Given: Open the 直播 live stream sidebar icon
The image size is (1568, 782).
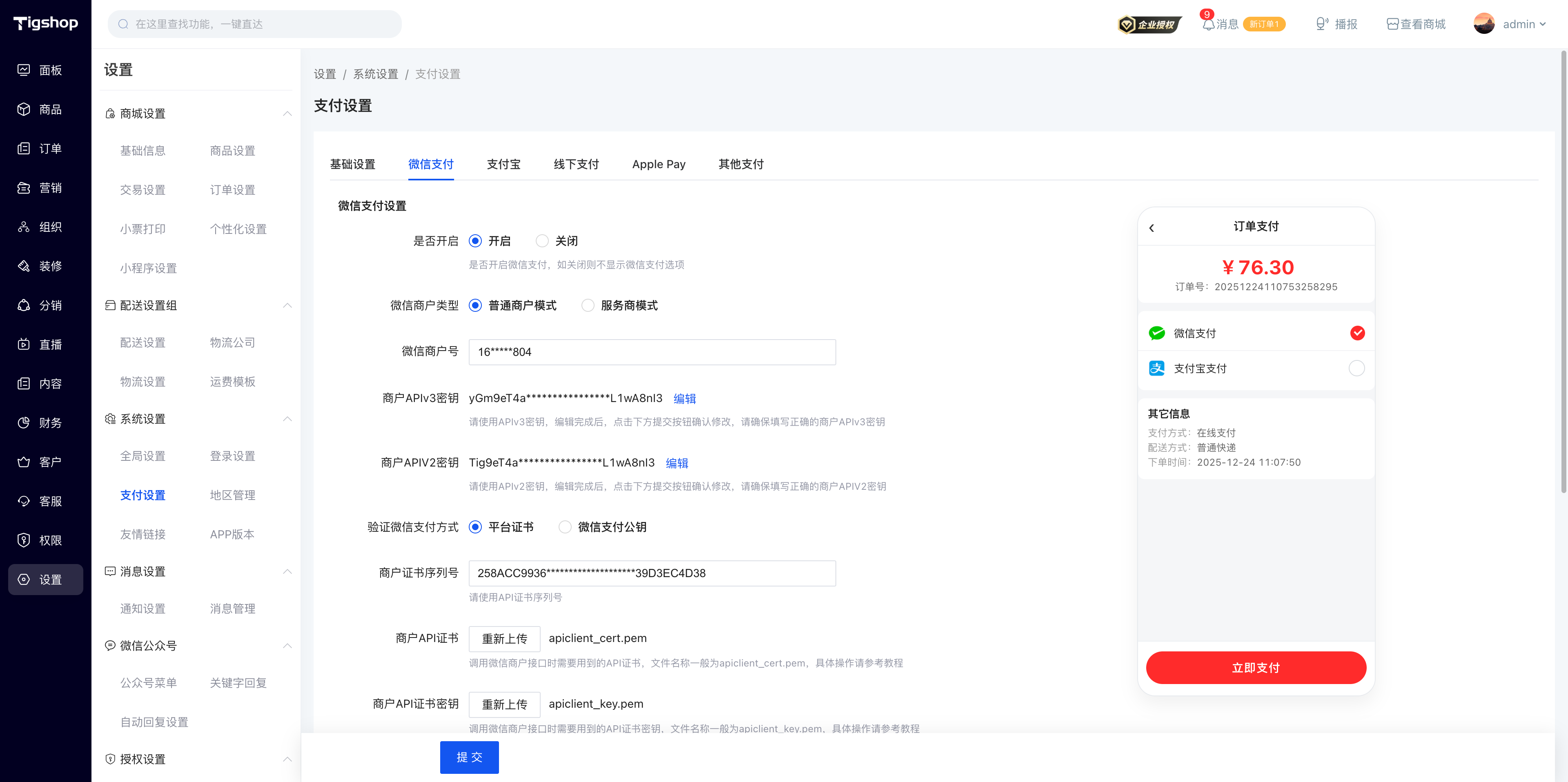Looking at the screenshot, I should [x=24, y=344].
